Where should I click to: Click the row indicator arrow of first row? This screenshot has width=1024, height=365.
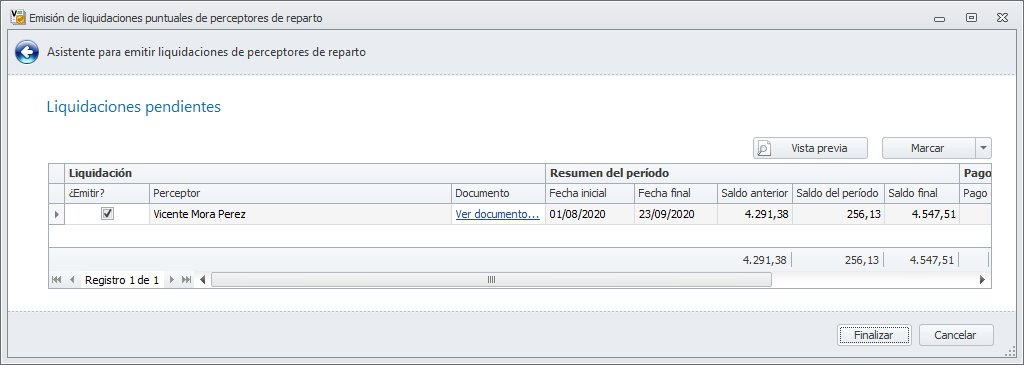pyautogui.click(x=57, y=214)
